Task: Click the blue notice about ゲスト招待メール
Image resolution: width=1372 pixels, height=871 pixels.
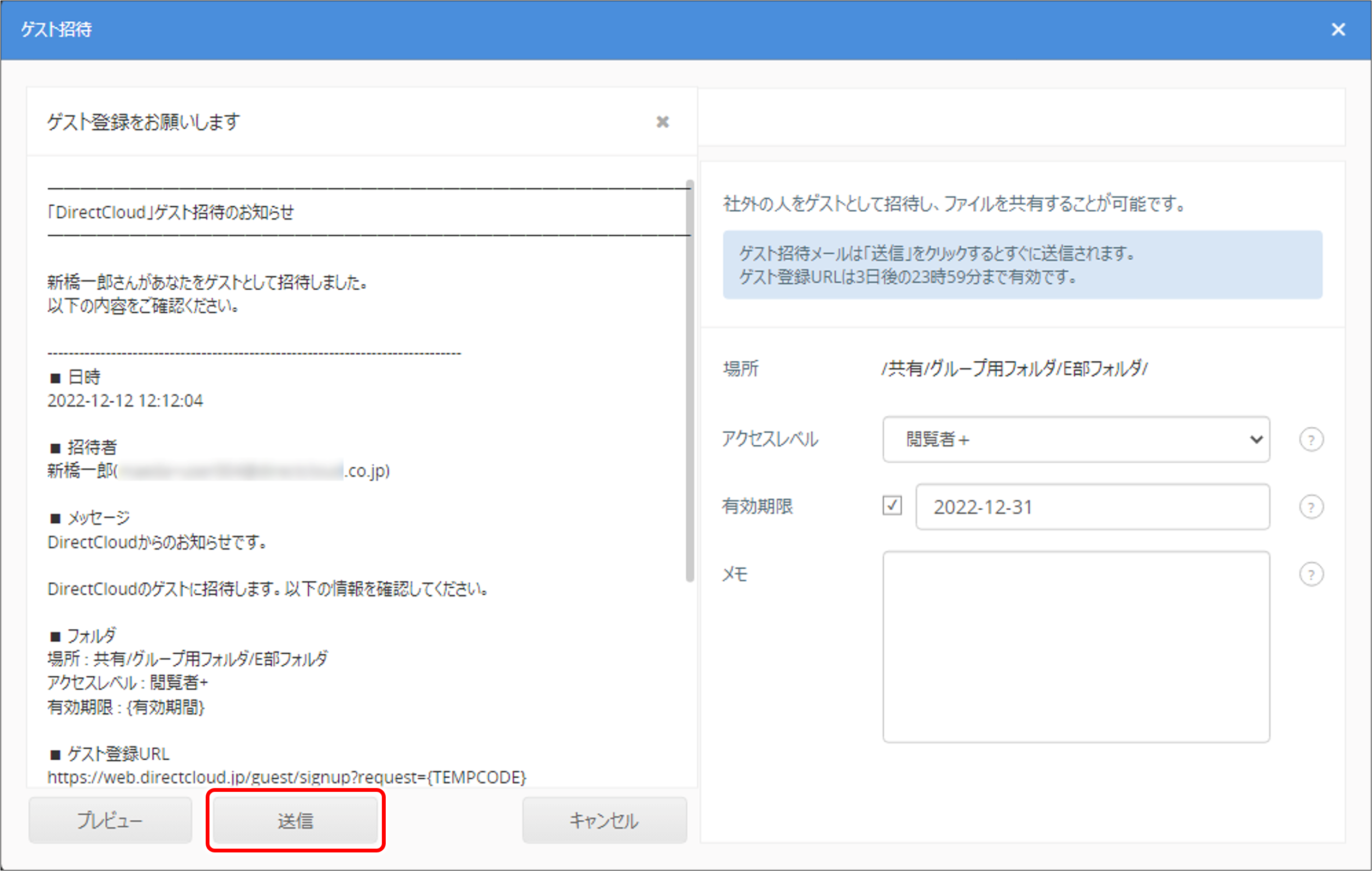Action: point(1022,265)
